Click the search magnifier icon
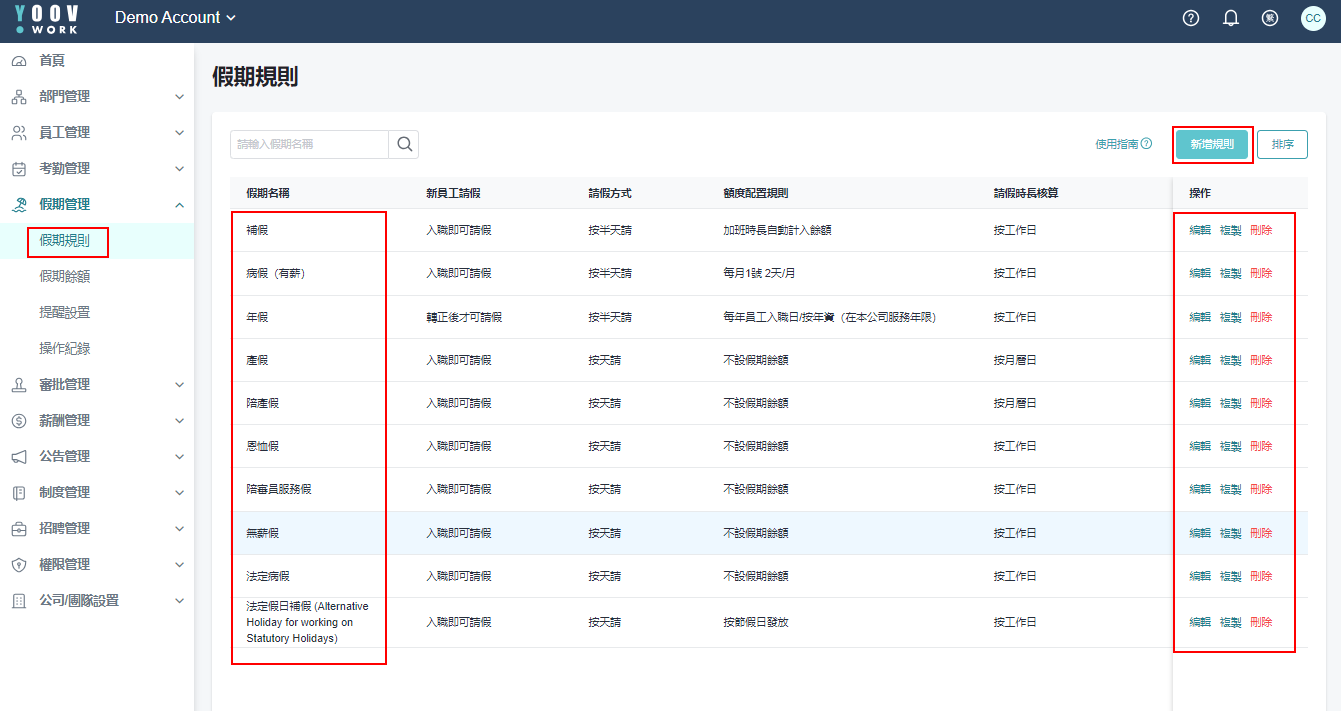Screen dimensions: 1341x711 point(404,144)
